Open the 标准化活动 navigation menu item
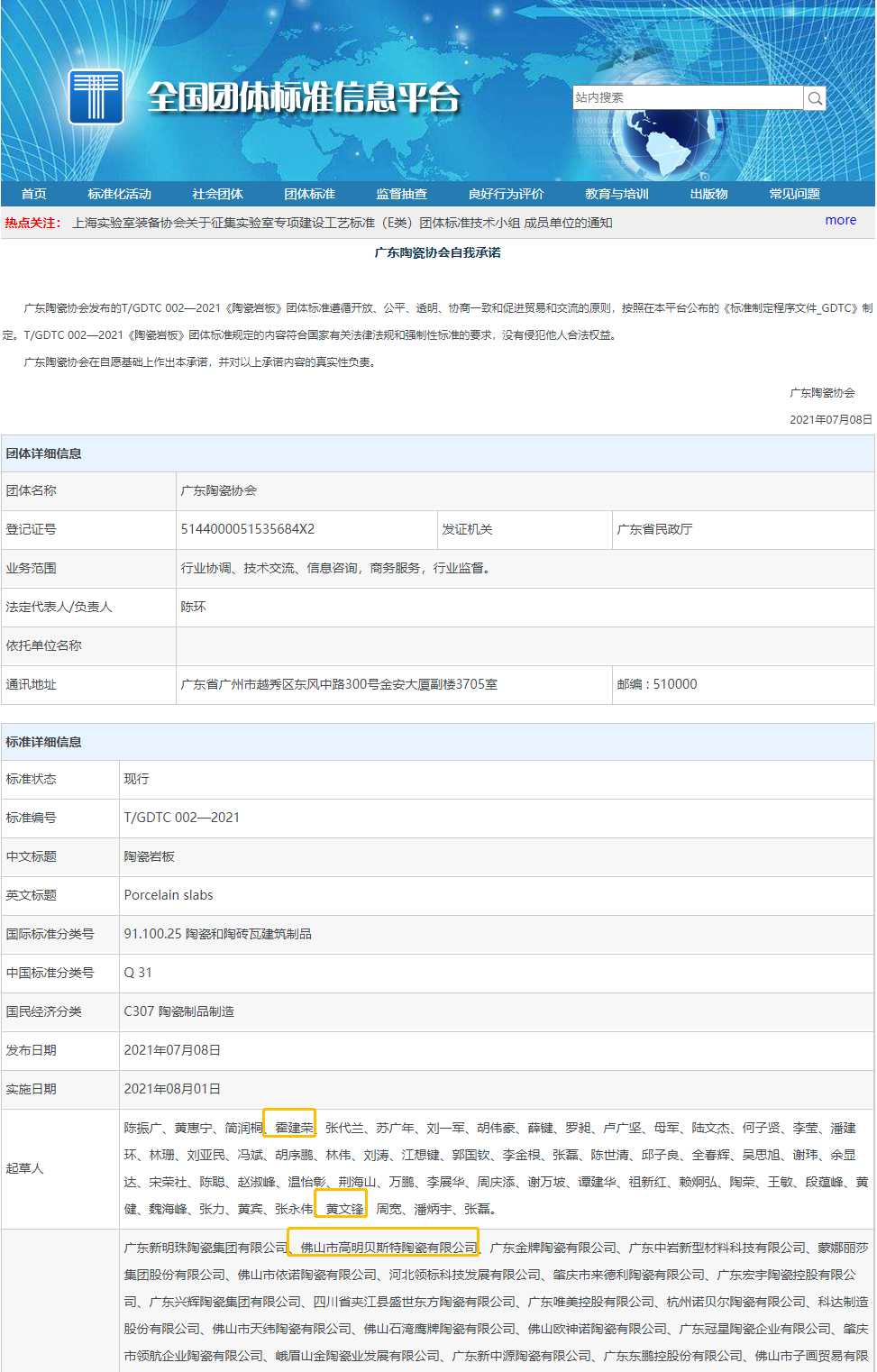877x1372 pixels. (120, 193)
